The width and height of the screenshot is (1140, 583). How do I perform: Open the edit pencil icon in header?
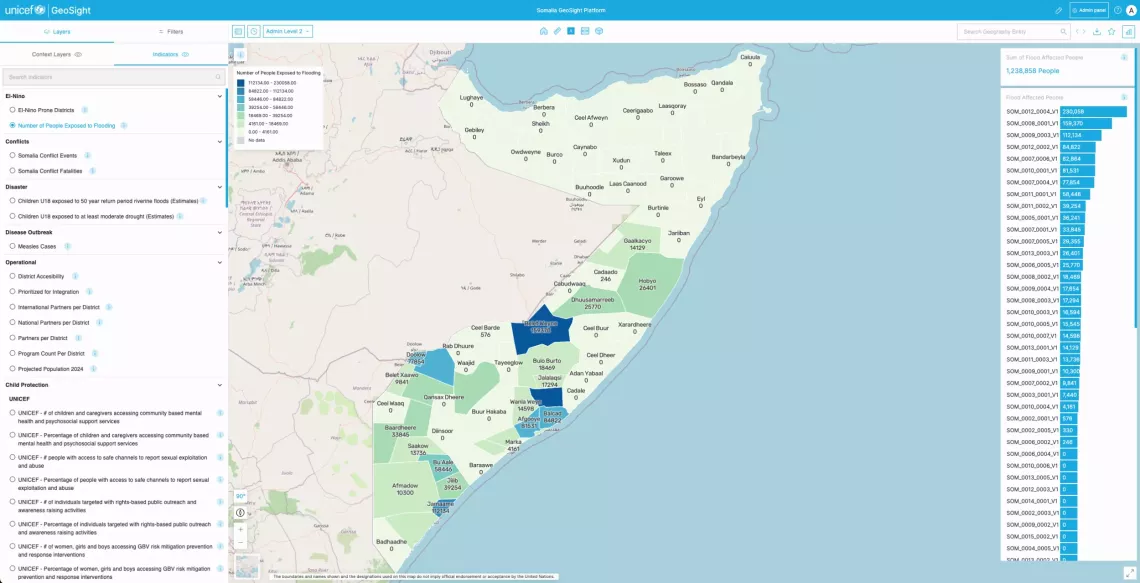(1059, 10)
